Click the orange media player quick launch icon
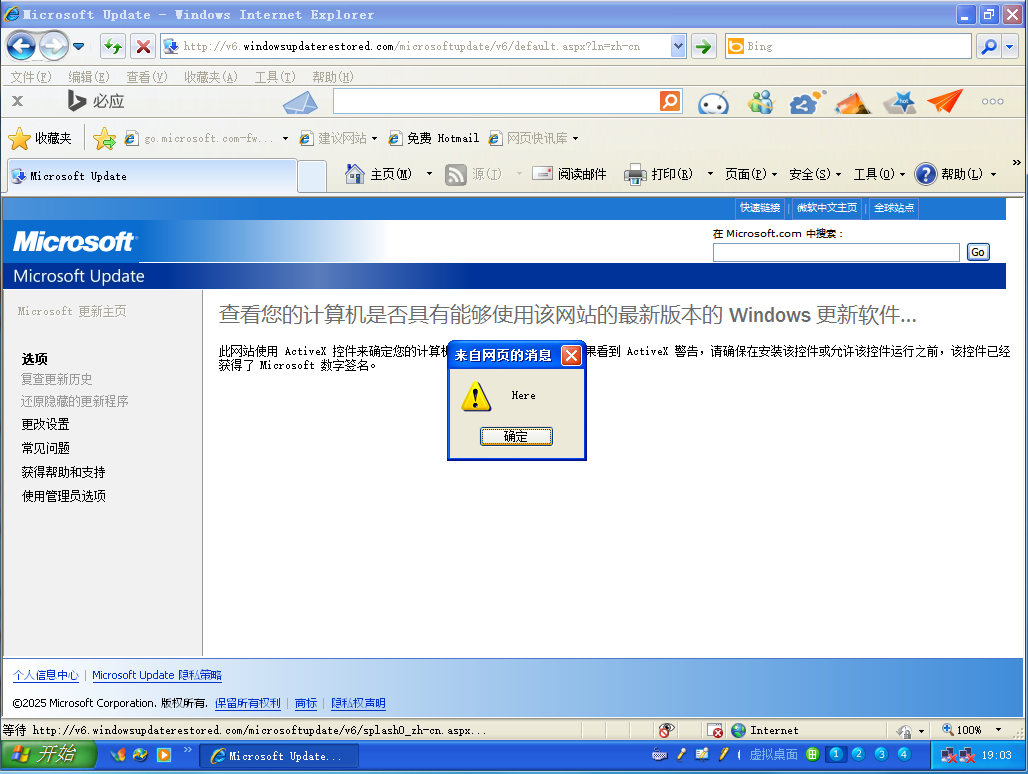Screen dimensions: 1028x774 pos(164,755)
